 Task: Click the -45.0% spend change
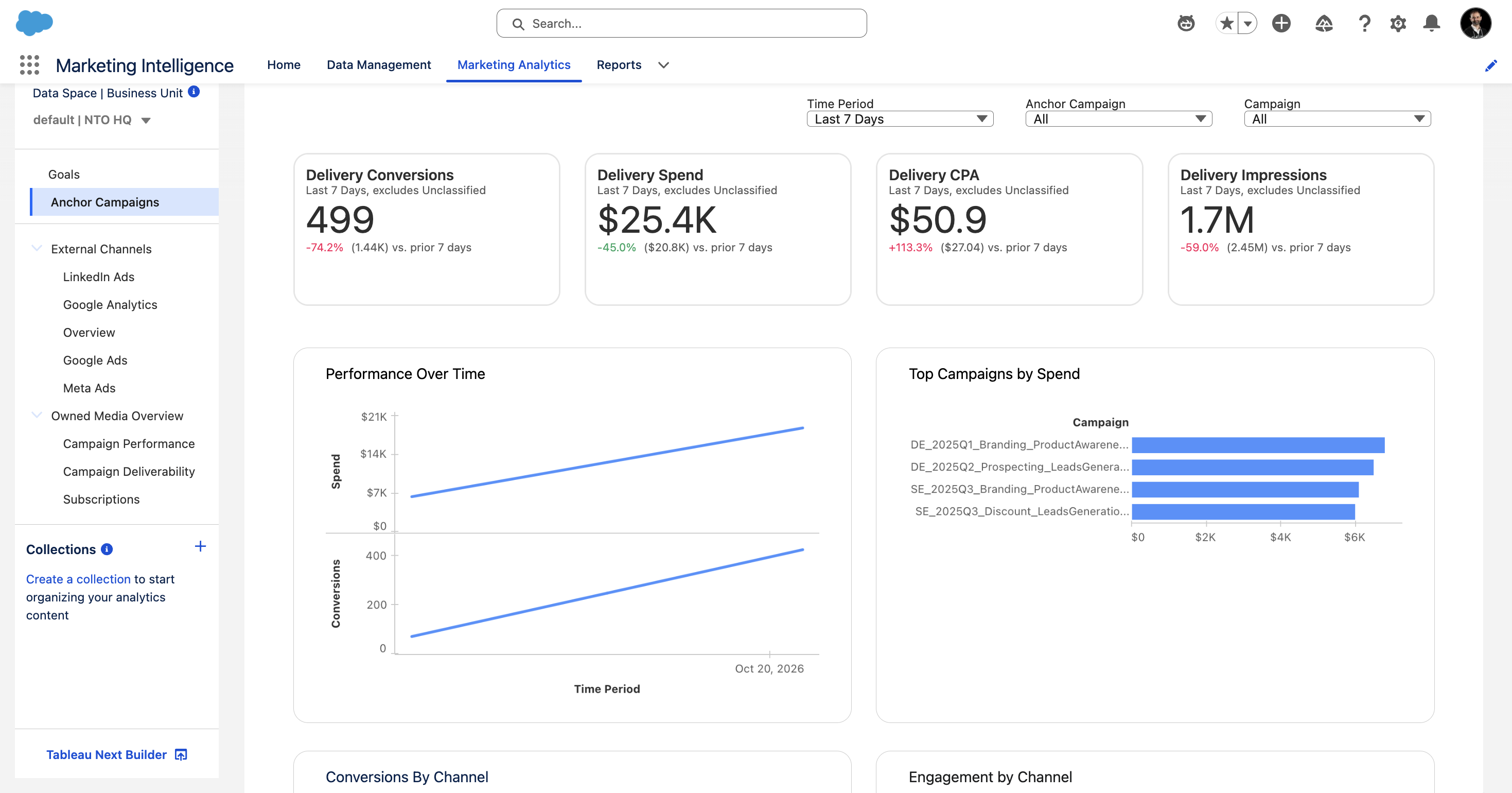[x=617, y=247]
